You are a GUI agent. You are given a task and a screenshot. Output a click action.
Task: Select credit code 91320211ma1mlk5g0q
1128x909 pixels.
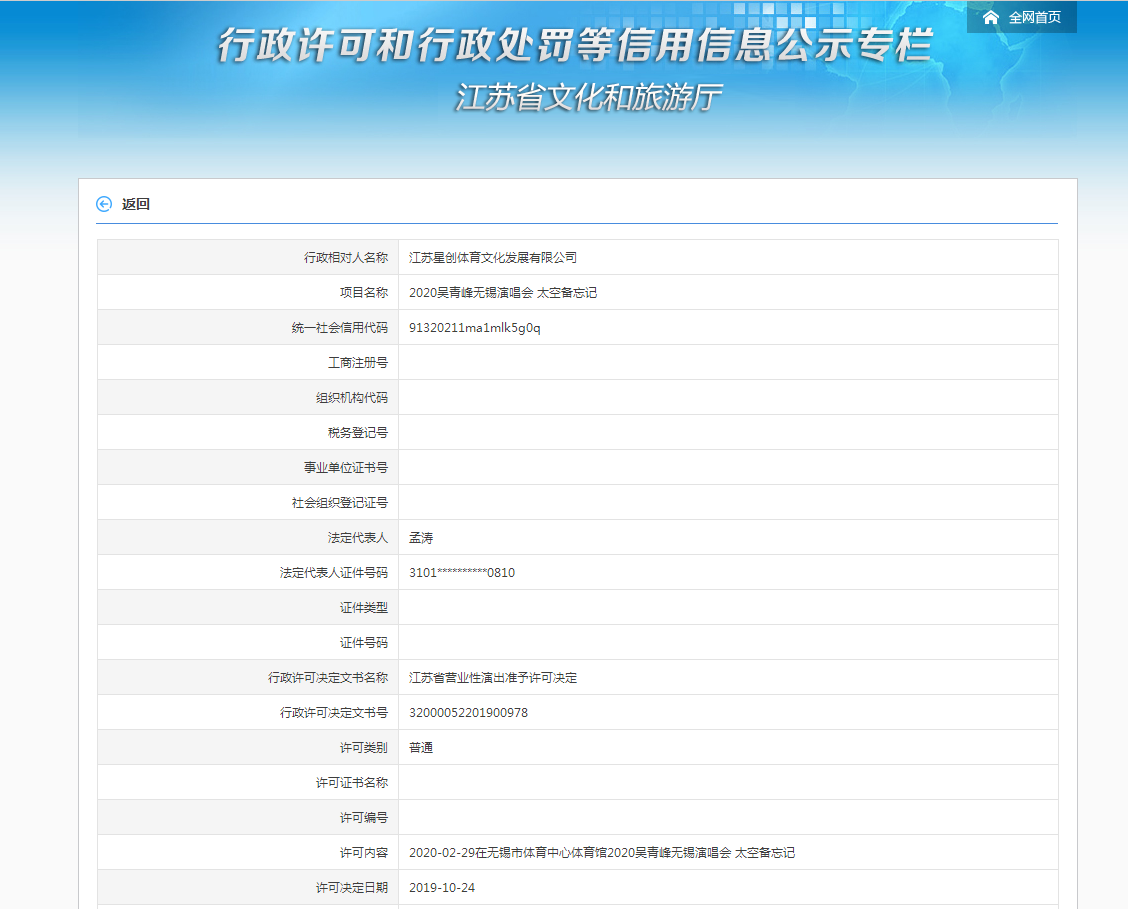tap(475, 328)
